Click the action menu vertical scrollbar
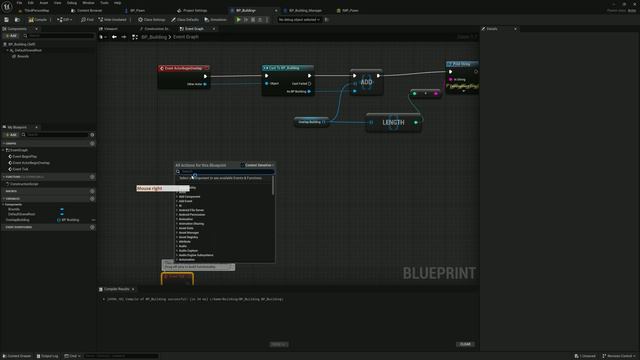This screenshot has width=640, height=360. click(x=273, y=186)
